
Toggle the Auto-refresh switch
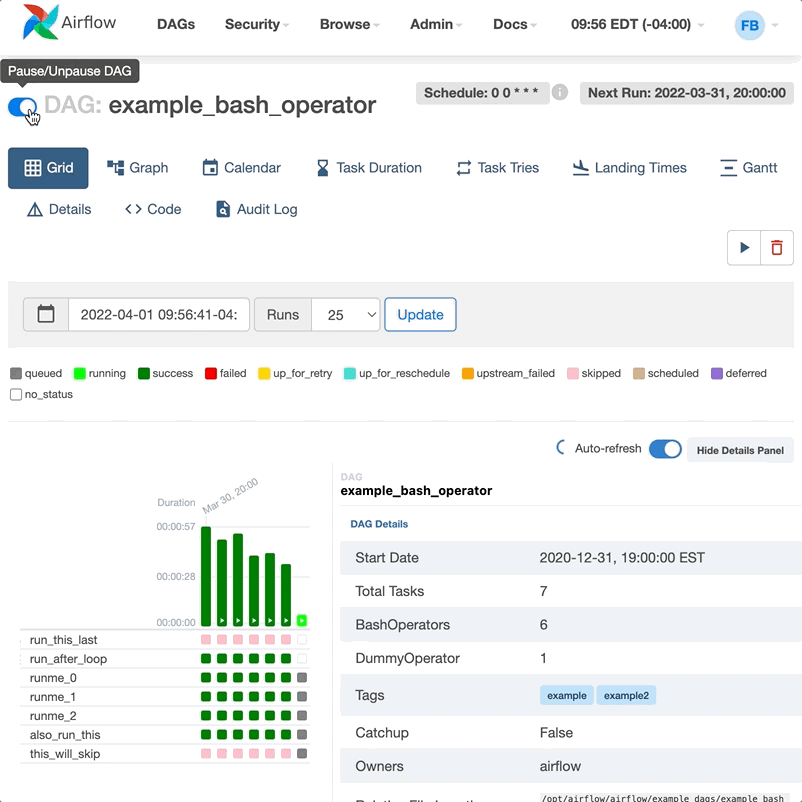pos(665,449)
